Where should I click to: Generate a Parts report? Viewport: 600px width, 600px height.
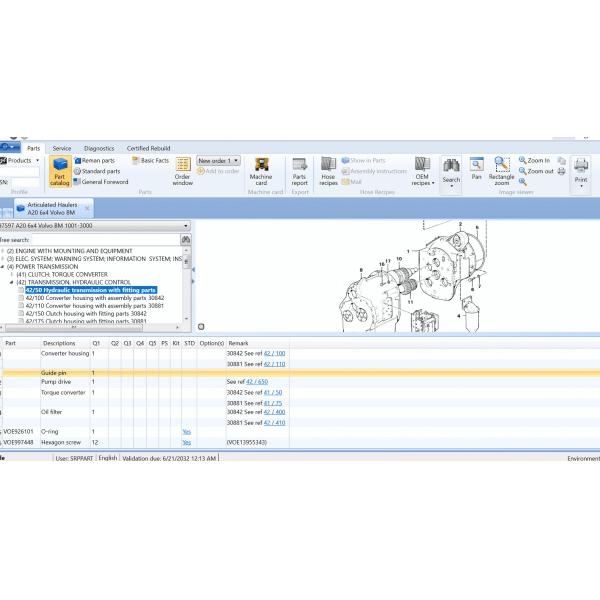click(299, 170)
